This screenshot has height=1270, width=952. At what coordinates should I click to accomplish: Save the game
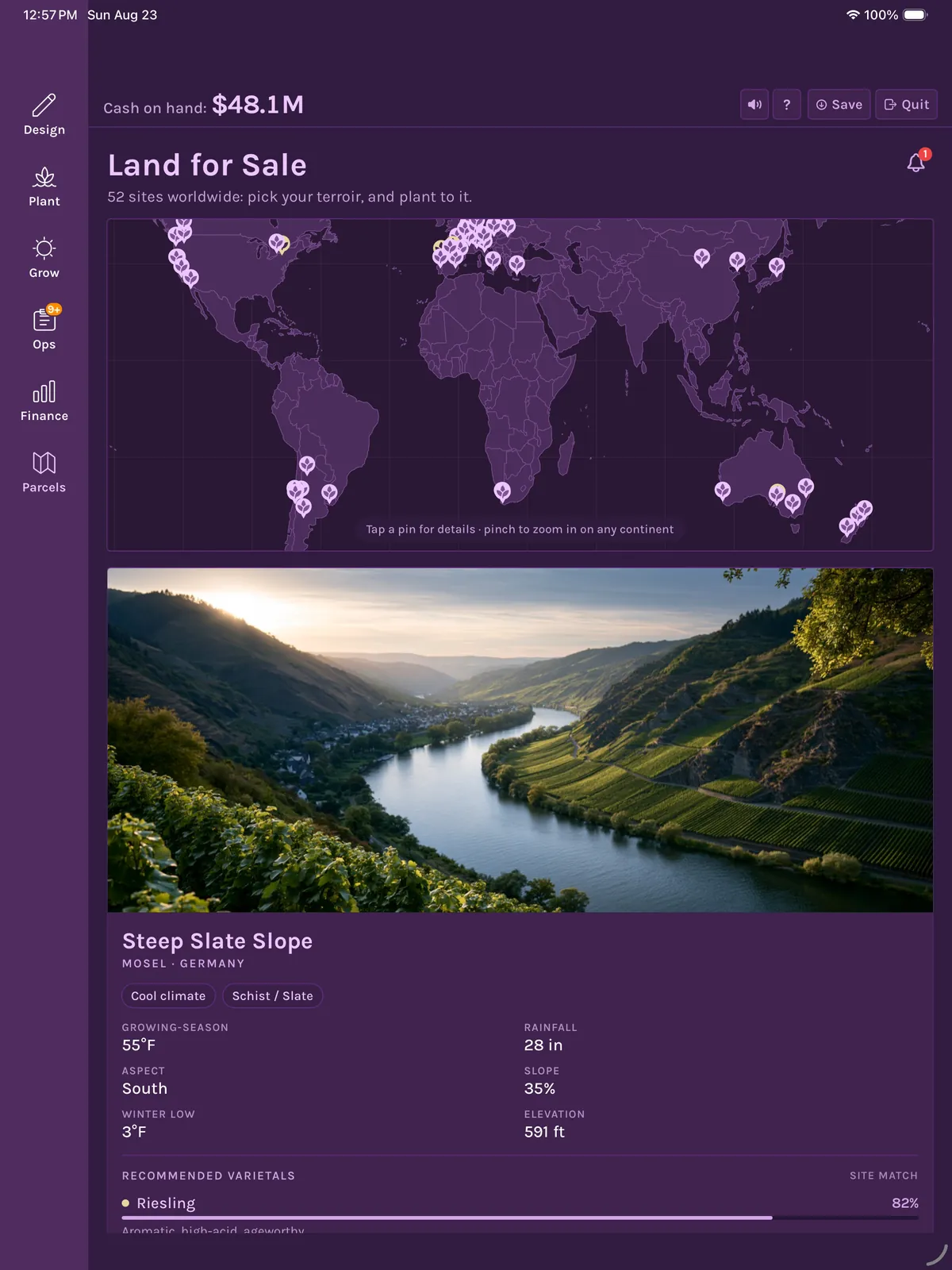coord(839,105)
